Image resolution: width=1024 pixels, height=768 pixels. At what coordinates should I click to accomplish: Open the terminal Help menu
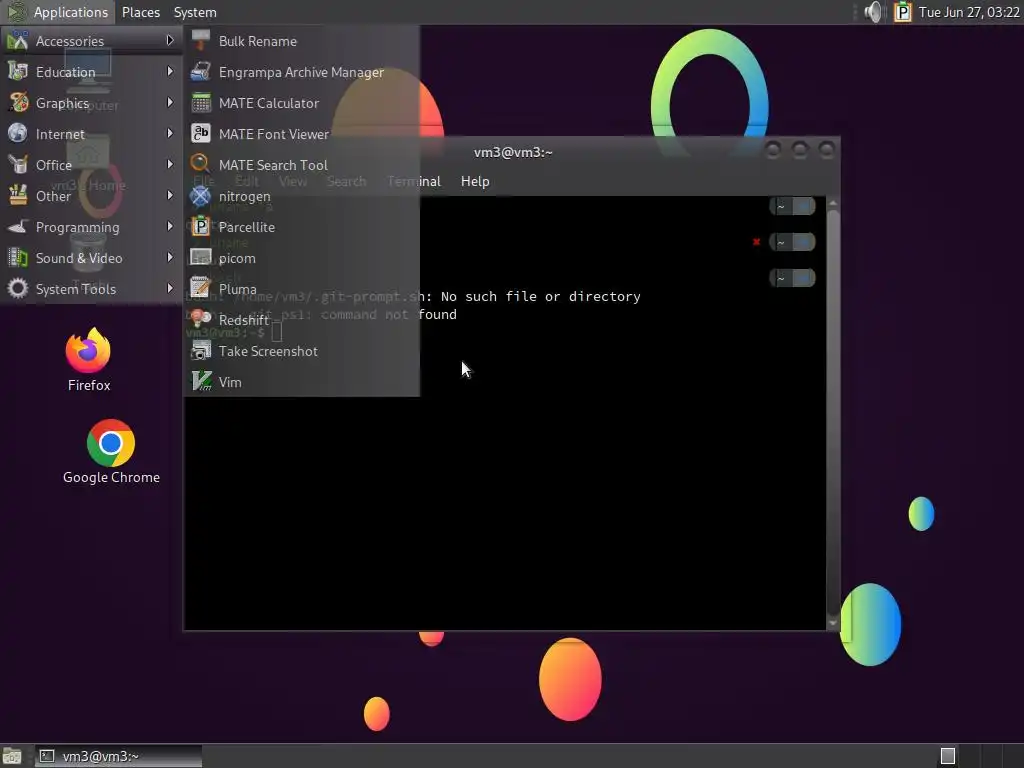[475, 181]
